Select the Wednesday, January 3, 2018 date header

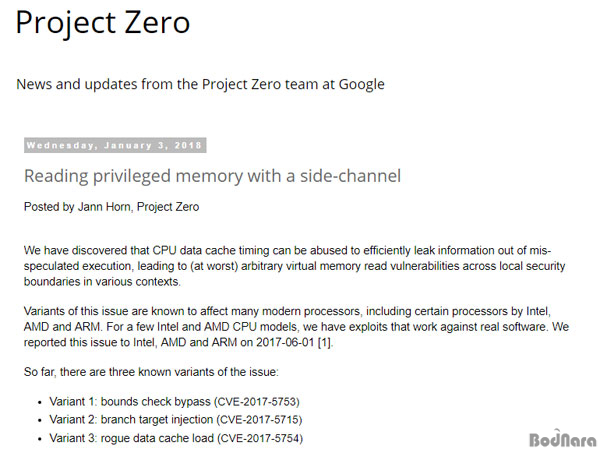[115, 145]
